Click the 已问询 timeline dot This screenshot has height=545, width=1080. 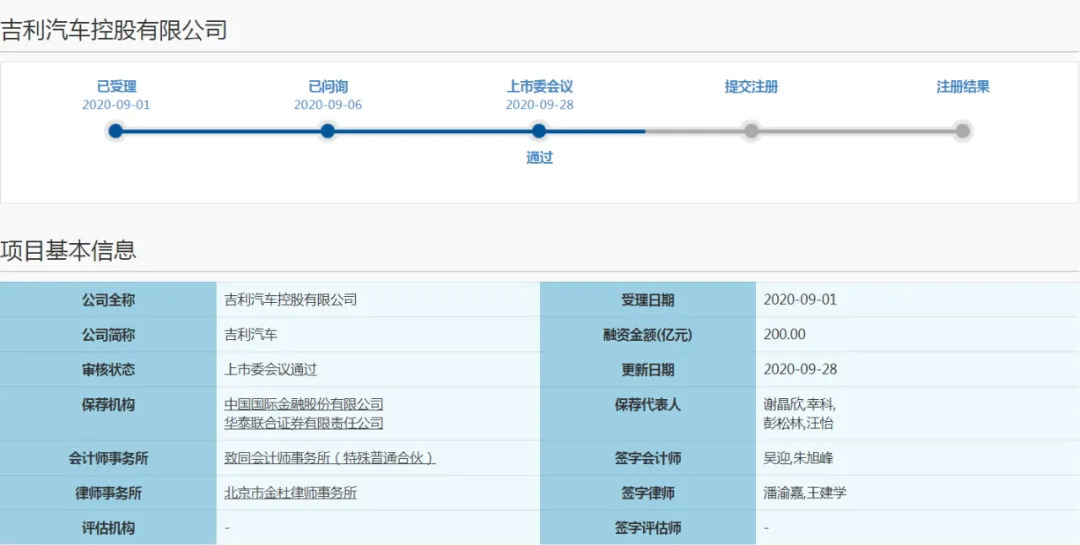tap(327, 131)
